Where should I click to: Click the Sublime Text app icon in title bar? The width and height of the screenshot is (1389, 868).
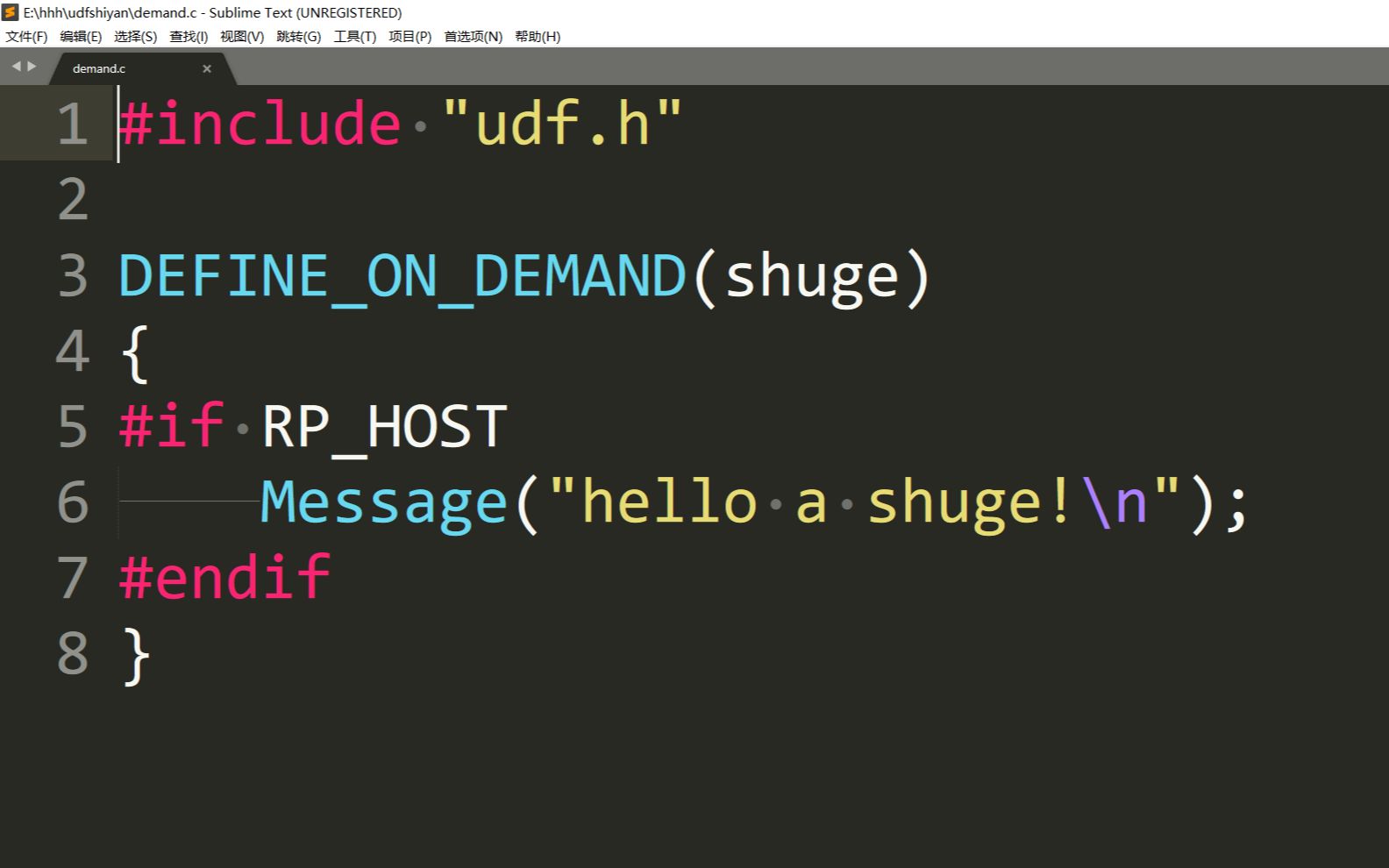[11, 12]
